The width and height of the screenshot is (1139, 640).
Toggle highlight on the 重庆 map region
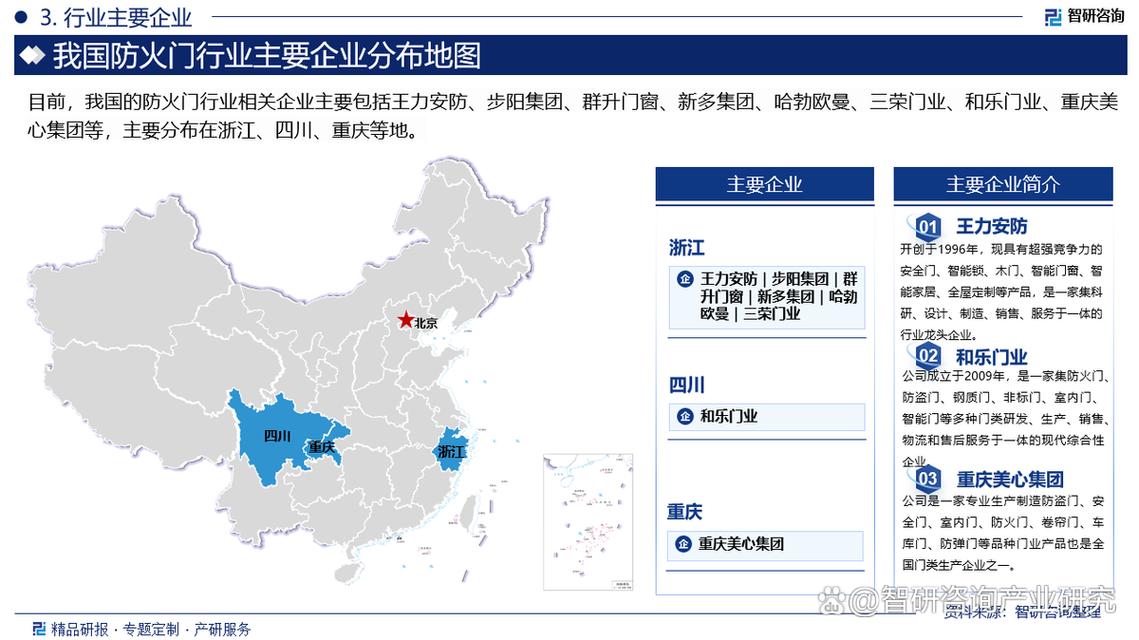[322, 448]
